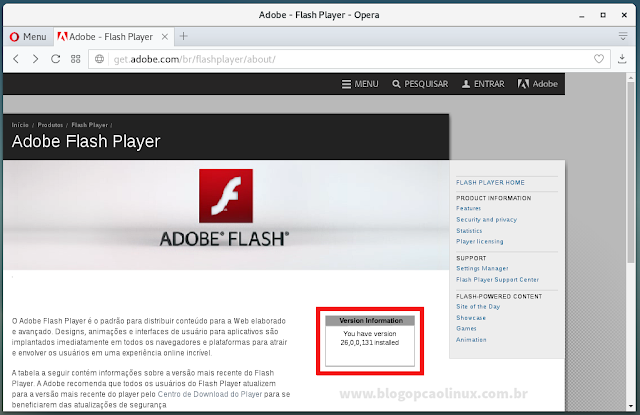The image size is (640, 415).
Task: Go to Produtos breadcrumb
Action: 50,125
